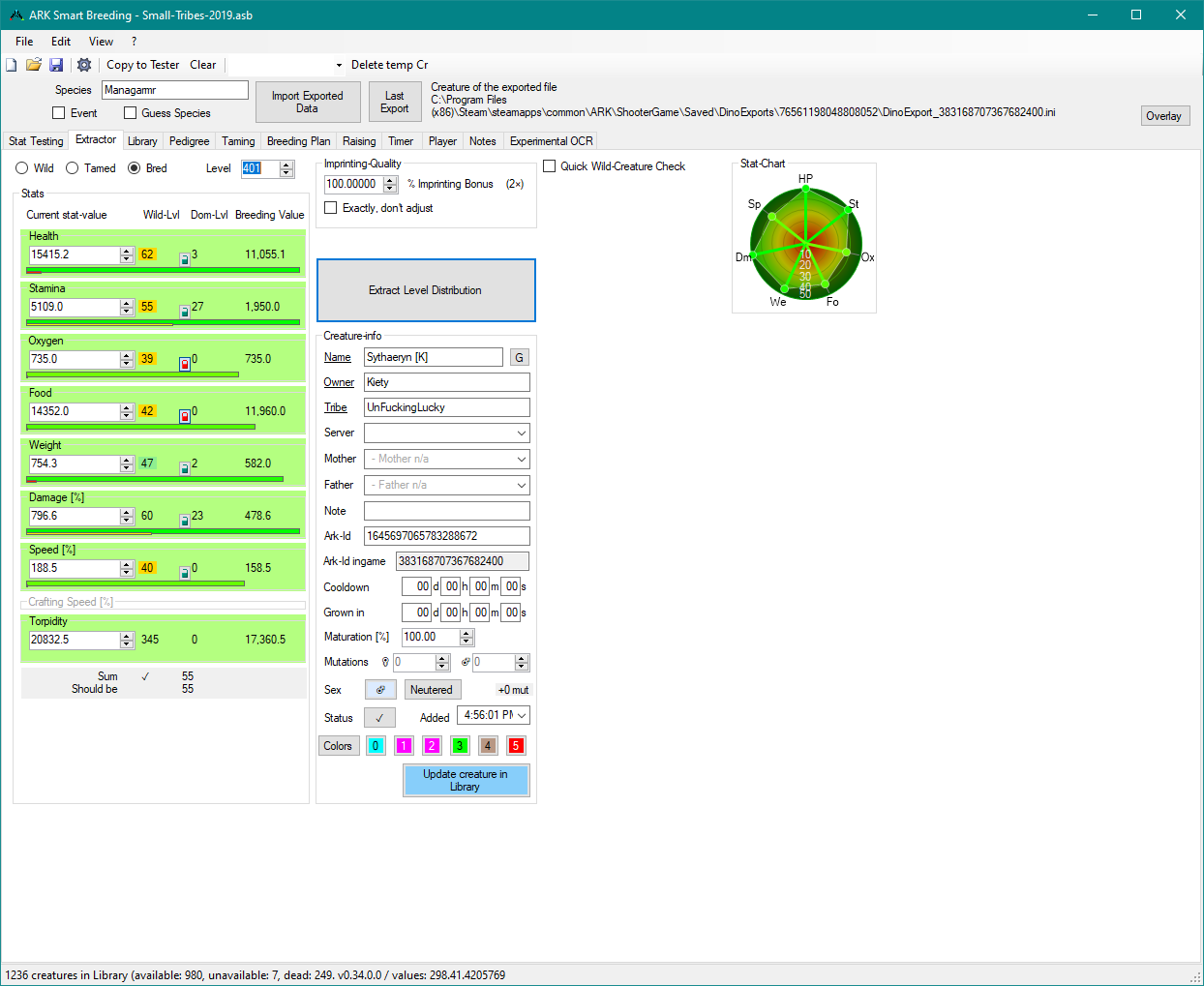This screenshot has width=1204, height=986.
Task: Toggle the creature's sex symbol button
Action: (379, 689)
